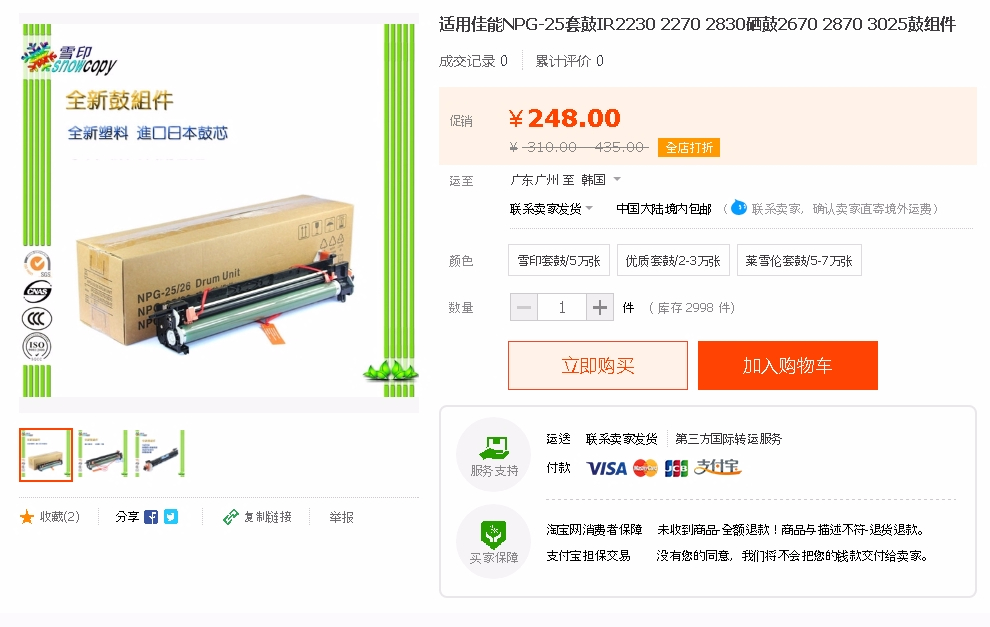Click the 加入购物车 add to cart button

(788, 366)
